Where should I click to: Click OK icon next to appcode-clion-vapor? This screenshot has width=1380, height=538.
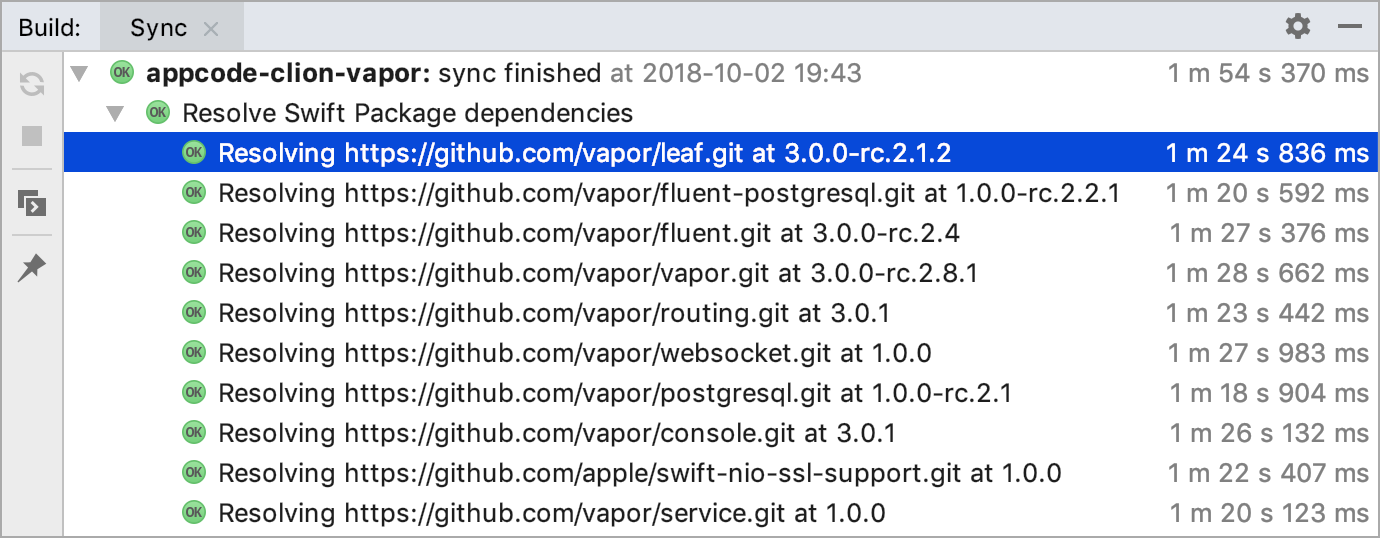tap(122, 72)
